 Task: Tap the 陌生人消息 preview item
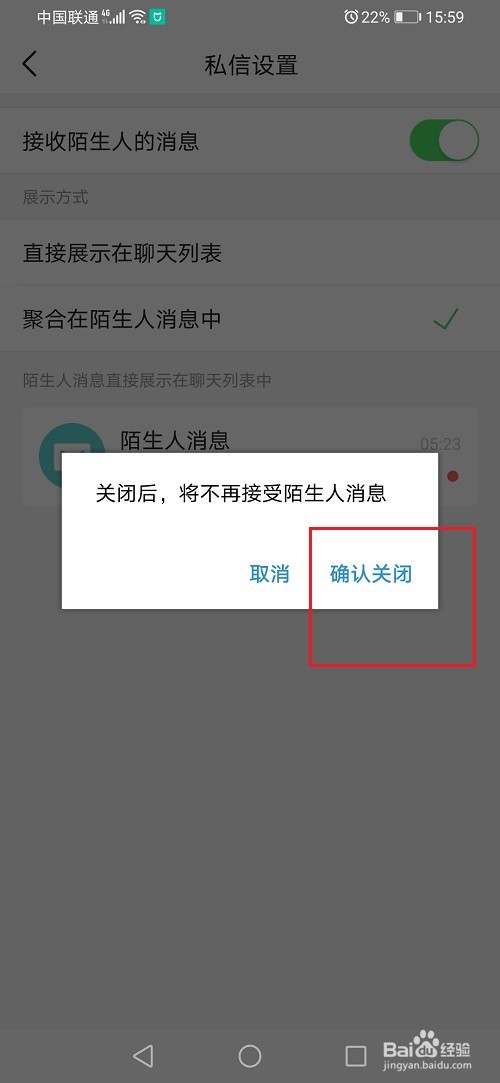point(250,456)
